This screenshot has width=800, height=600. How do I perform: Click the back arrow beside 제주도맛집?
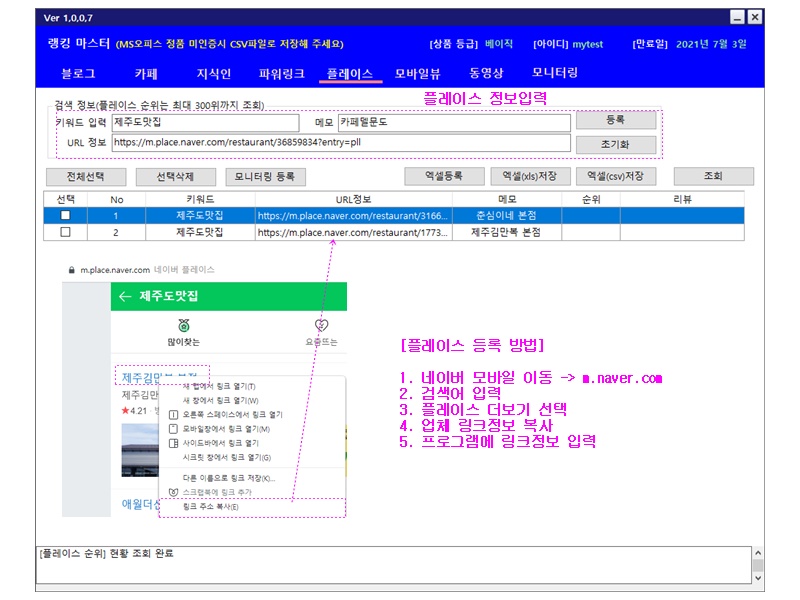coord(125,296)
